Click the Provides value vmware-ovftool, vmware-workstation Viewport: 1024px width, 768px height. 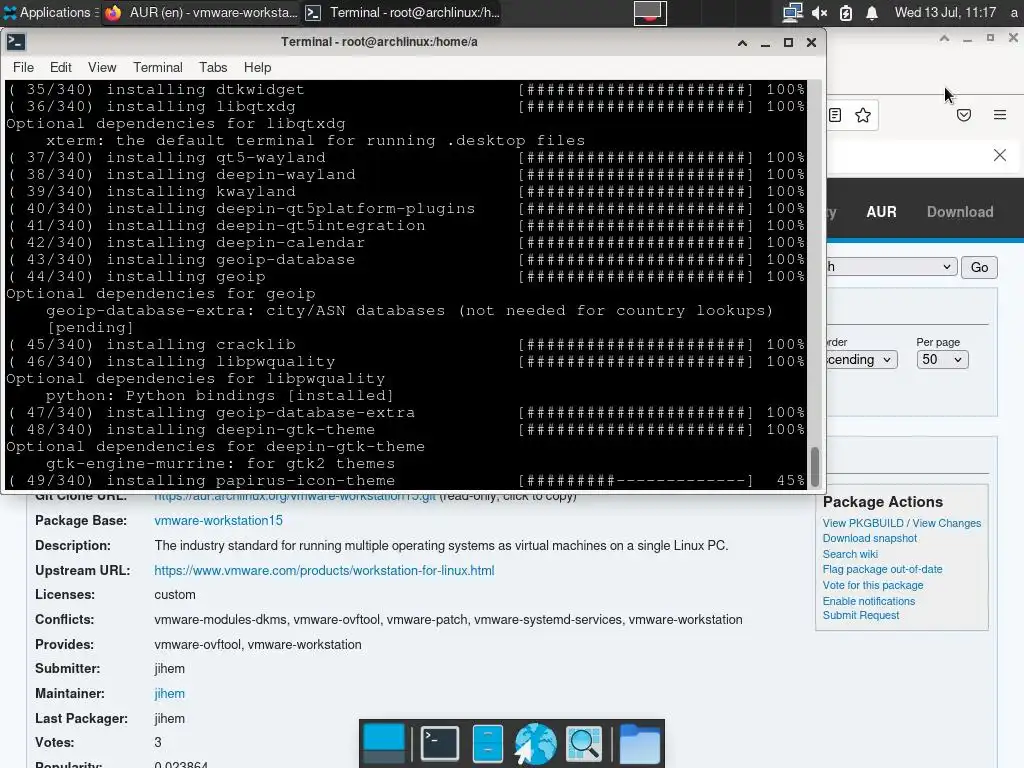[x=258, y=644]
